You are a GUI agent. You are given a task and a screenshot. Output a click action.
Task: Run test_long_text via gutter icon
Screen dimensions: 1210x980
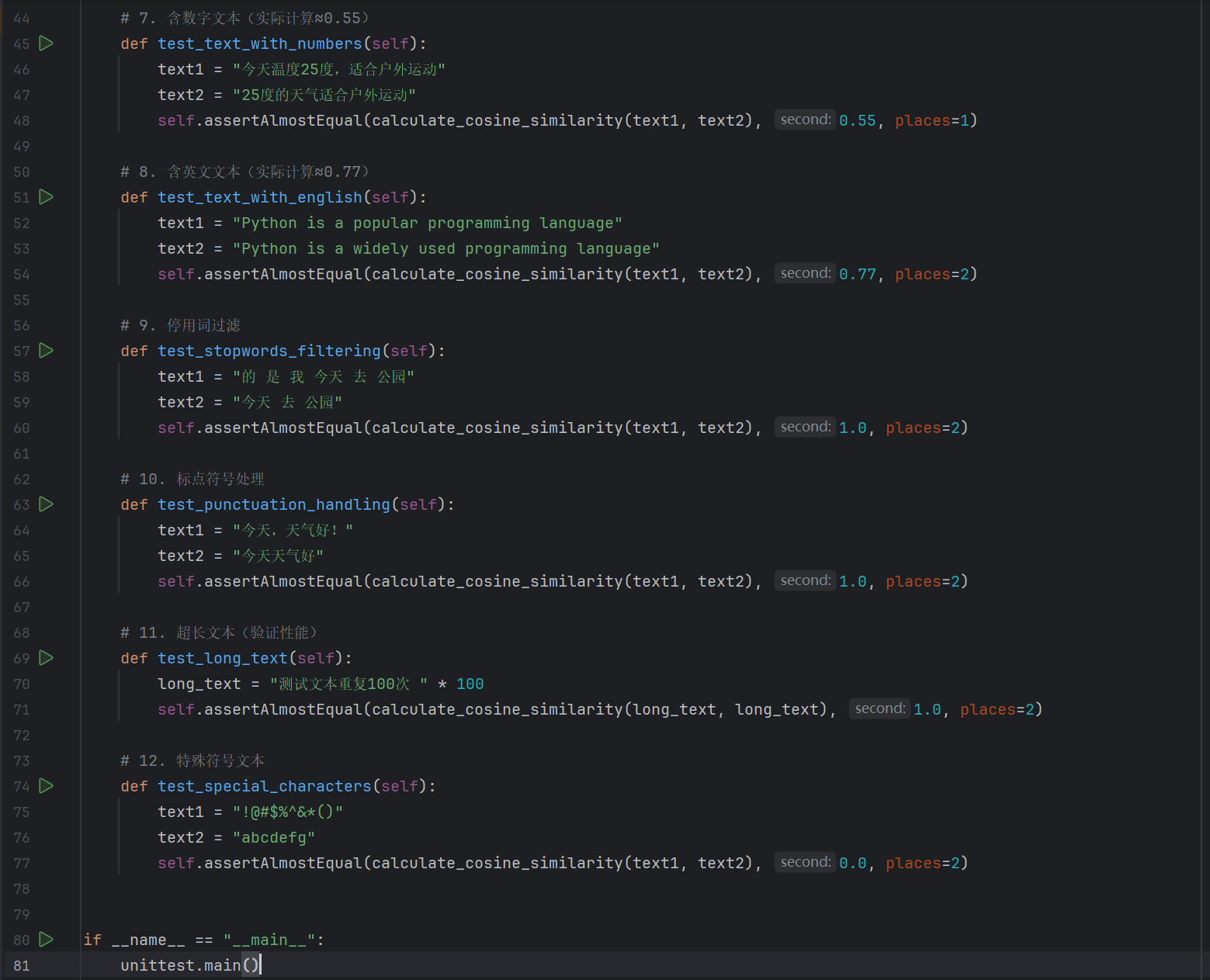(x=47, y=658)
